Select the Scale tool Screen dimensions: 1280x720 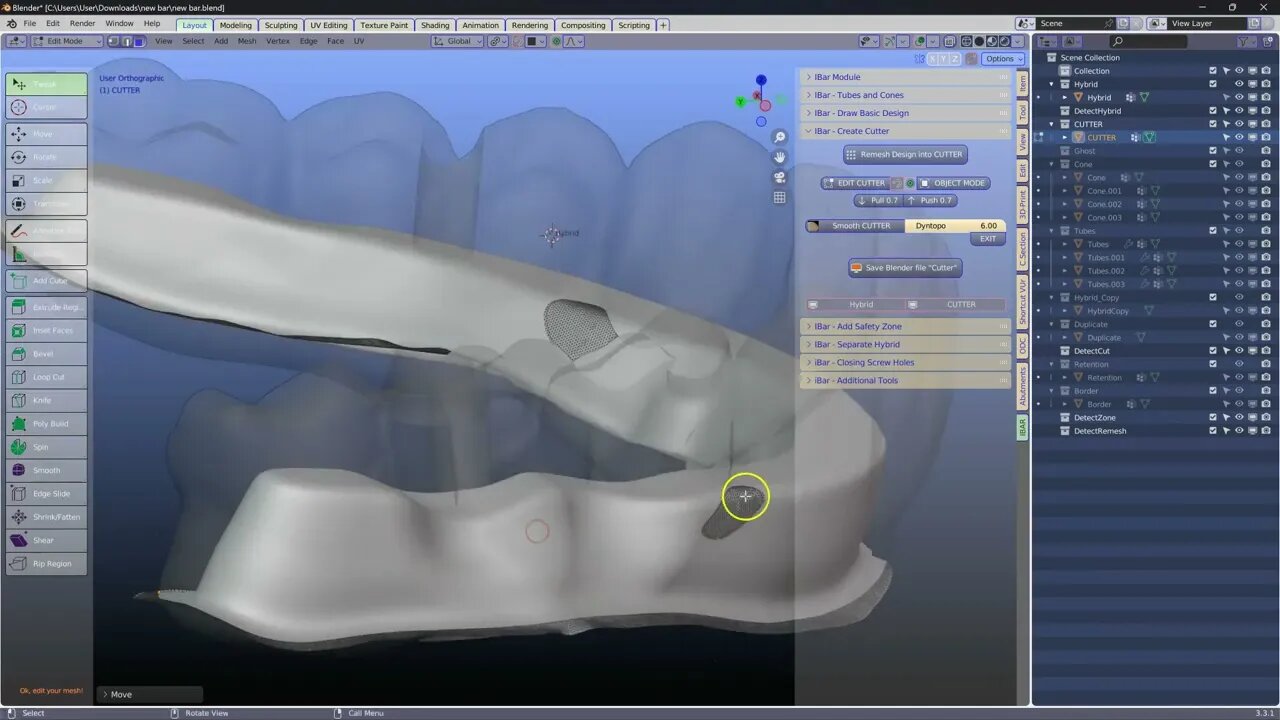click(46, 180)
